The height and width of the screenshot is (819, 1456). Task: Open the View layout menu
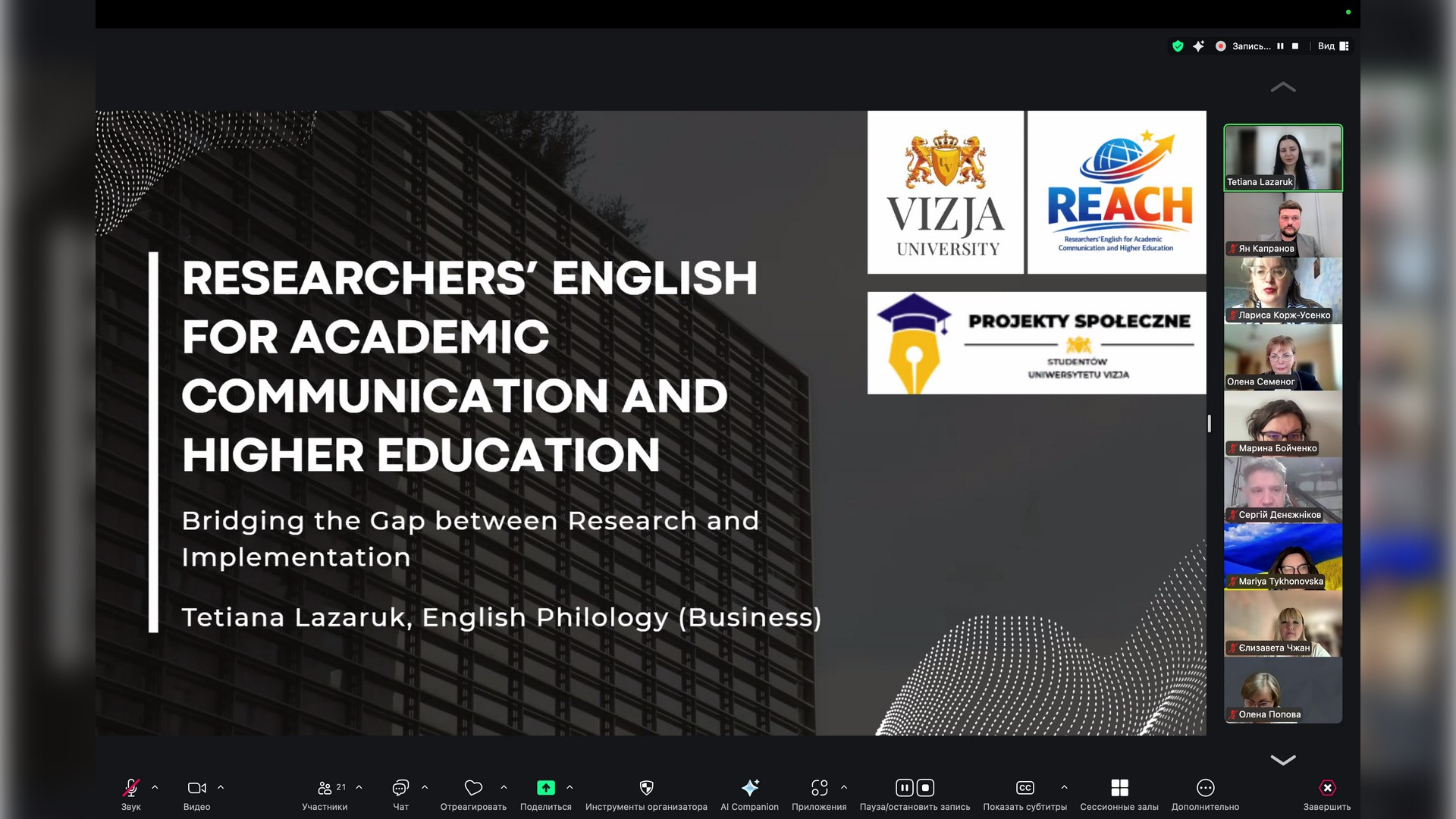click(x=1332, y=46)
